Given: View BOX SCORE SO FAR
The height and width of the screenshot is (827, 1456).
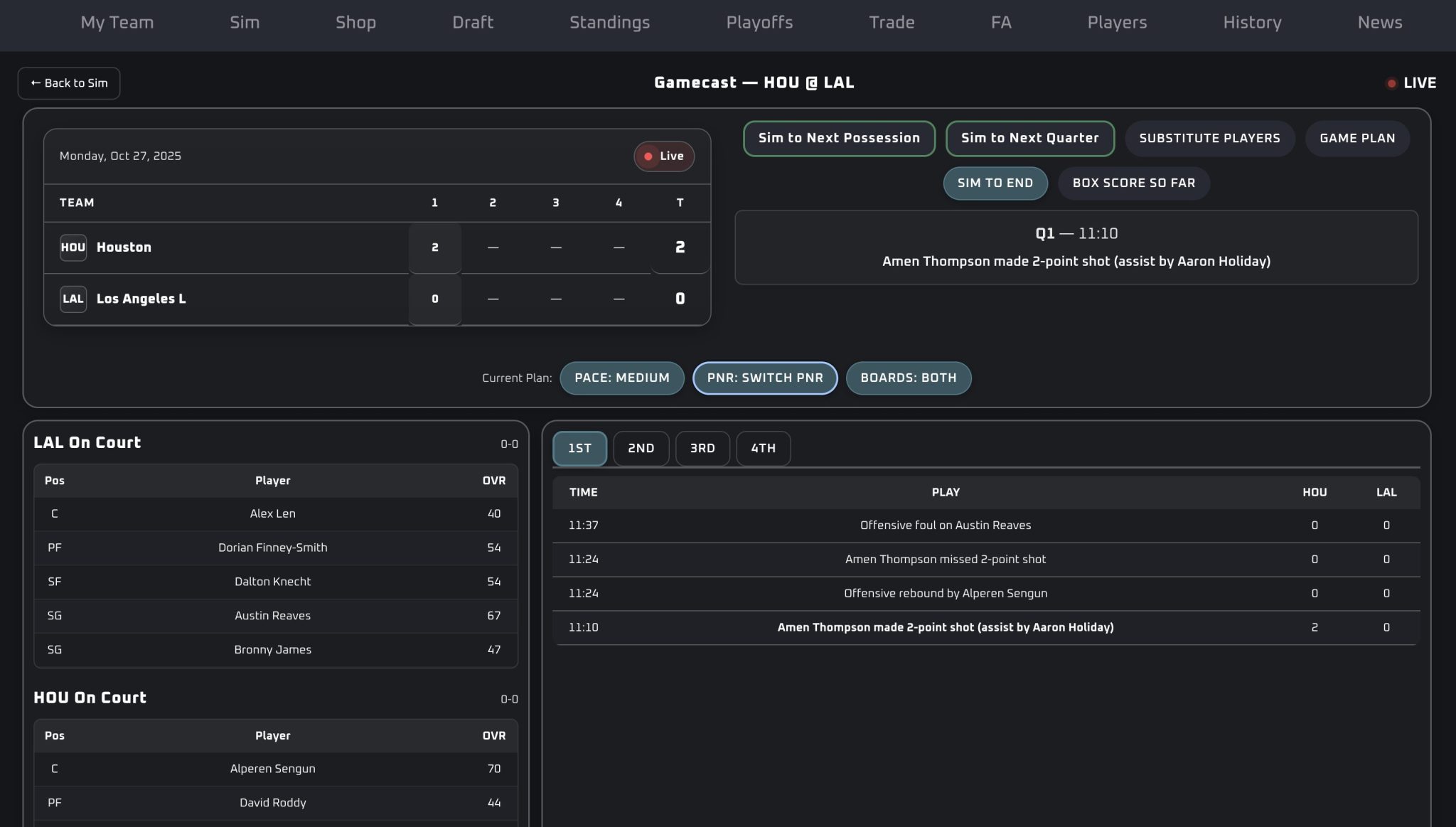Looking at the screenshot, I should (x=1133, y=183).
